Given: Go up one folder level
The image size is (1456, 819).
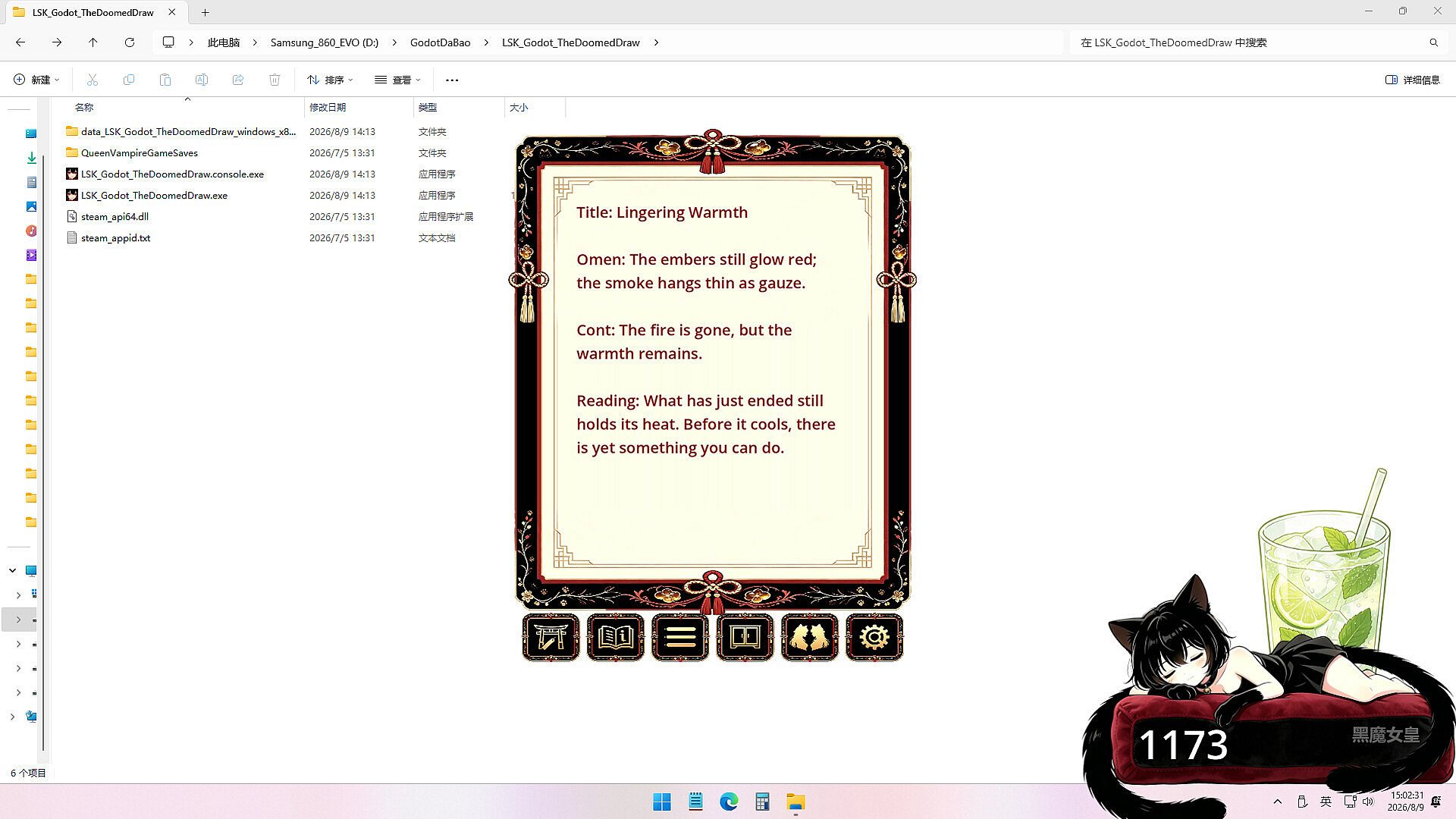Looking at the screenshot, I should 93,42.
